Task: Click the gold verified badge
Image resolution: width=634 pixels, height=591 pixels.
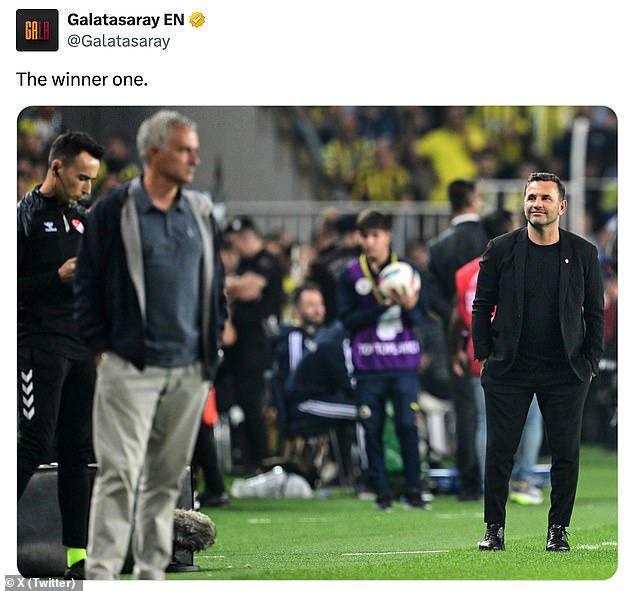Action: click(x=197, y=20)
